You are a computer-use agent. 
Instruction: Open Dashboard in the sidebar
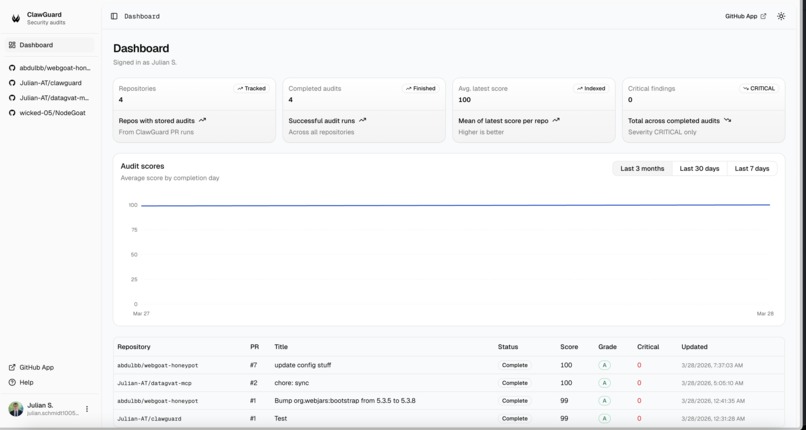[x=50, y=45]
